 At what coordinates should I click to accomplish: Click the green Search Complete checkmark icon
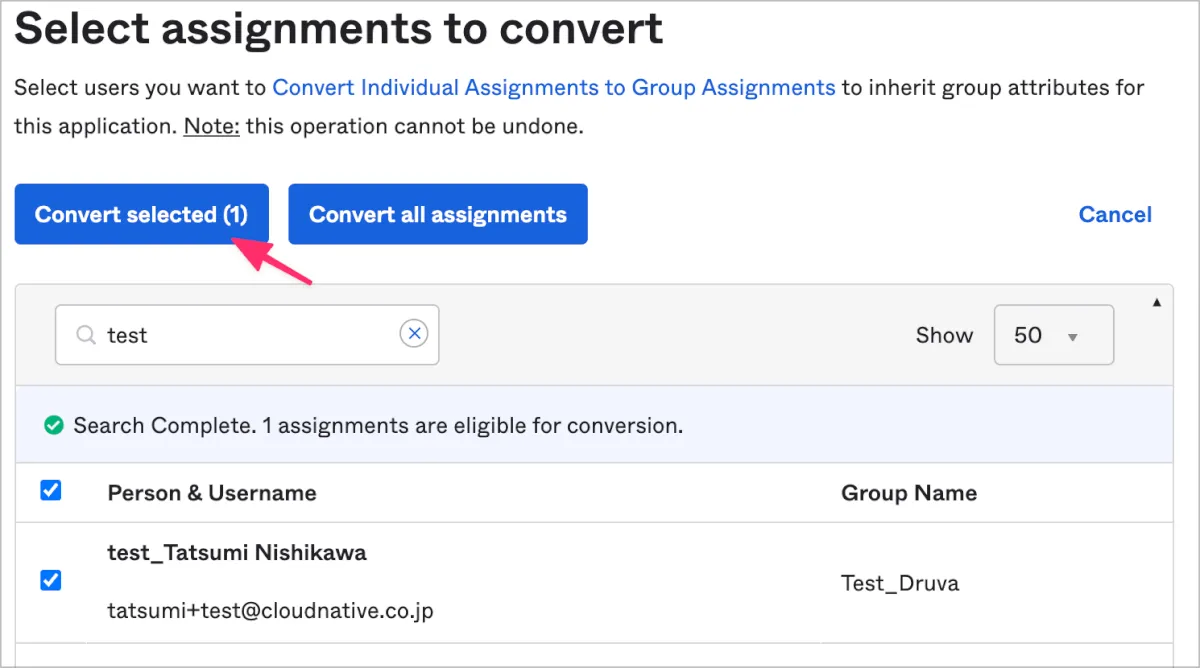tap(53, 426)
